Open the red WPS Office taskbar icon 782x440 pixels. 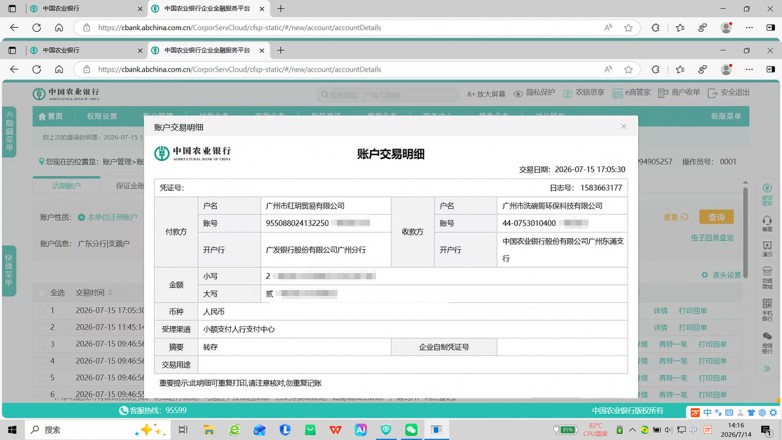pos(336,430)
